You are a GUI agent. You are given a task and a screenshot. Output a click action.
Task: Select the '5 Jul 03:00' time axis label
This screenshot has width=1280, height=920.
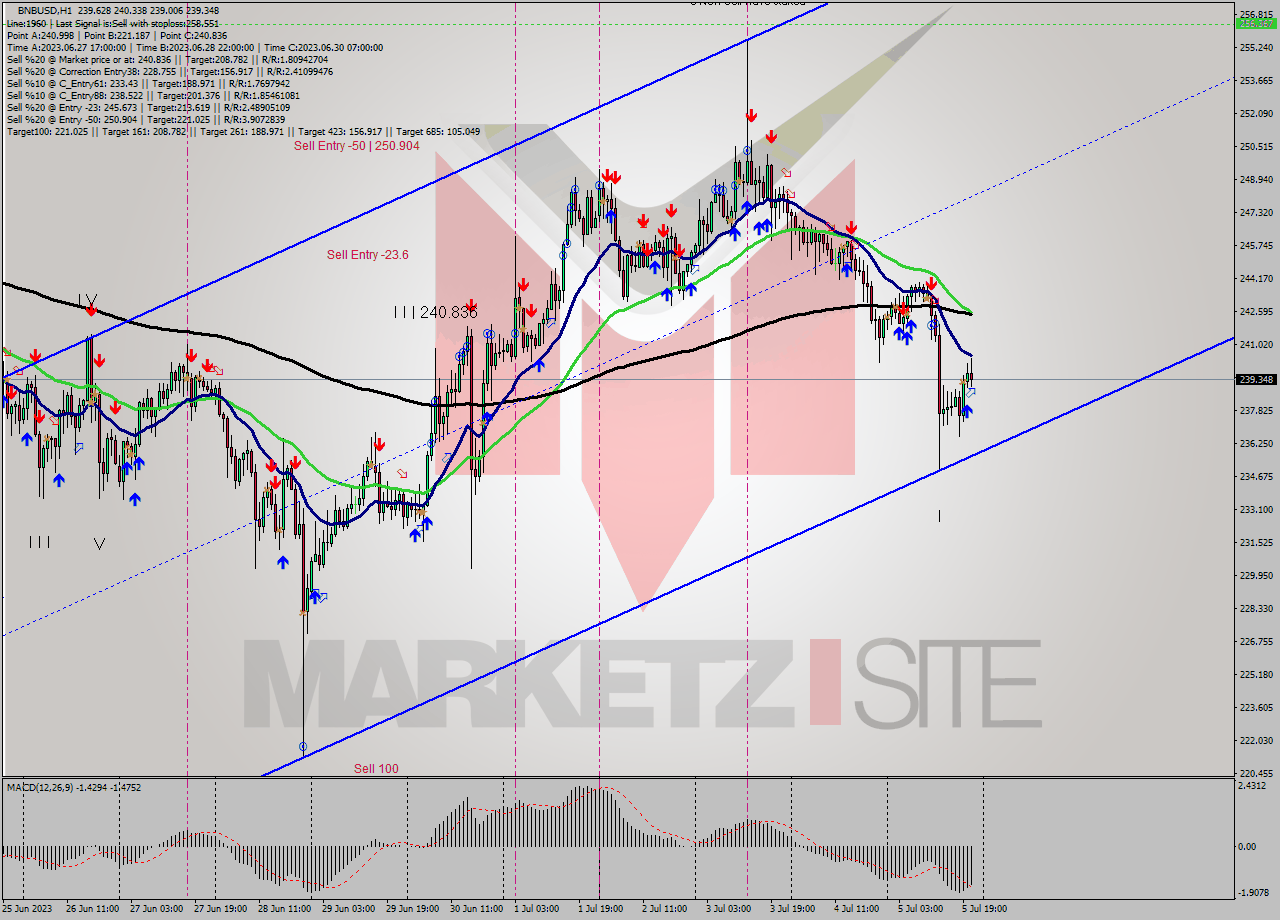coord(922,909)
